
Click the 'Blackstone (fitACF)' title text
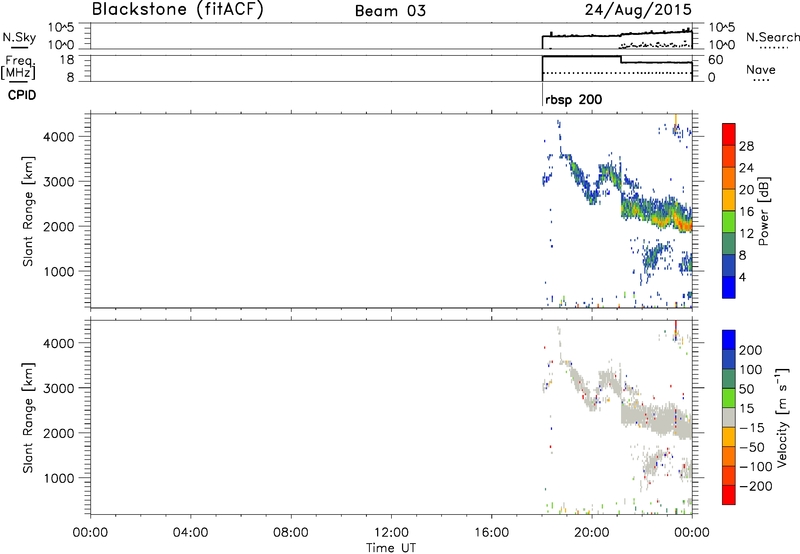pos(177,9)
